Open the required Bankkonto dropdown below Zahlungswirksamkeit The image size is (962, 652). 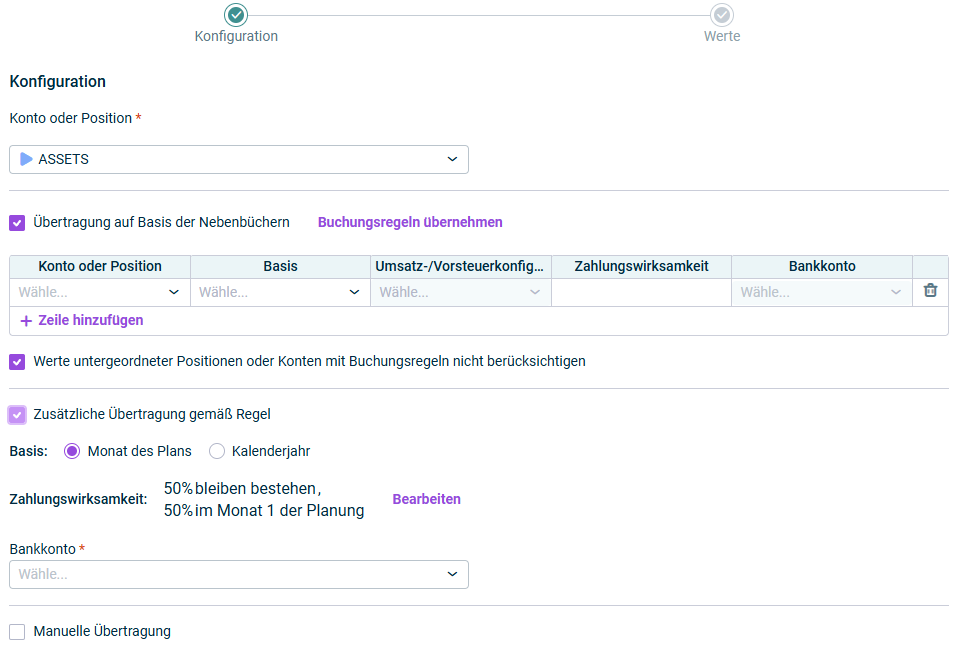(239, 575)
